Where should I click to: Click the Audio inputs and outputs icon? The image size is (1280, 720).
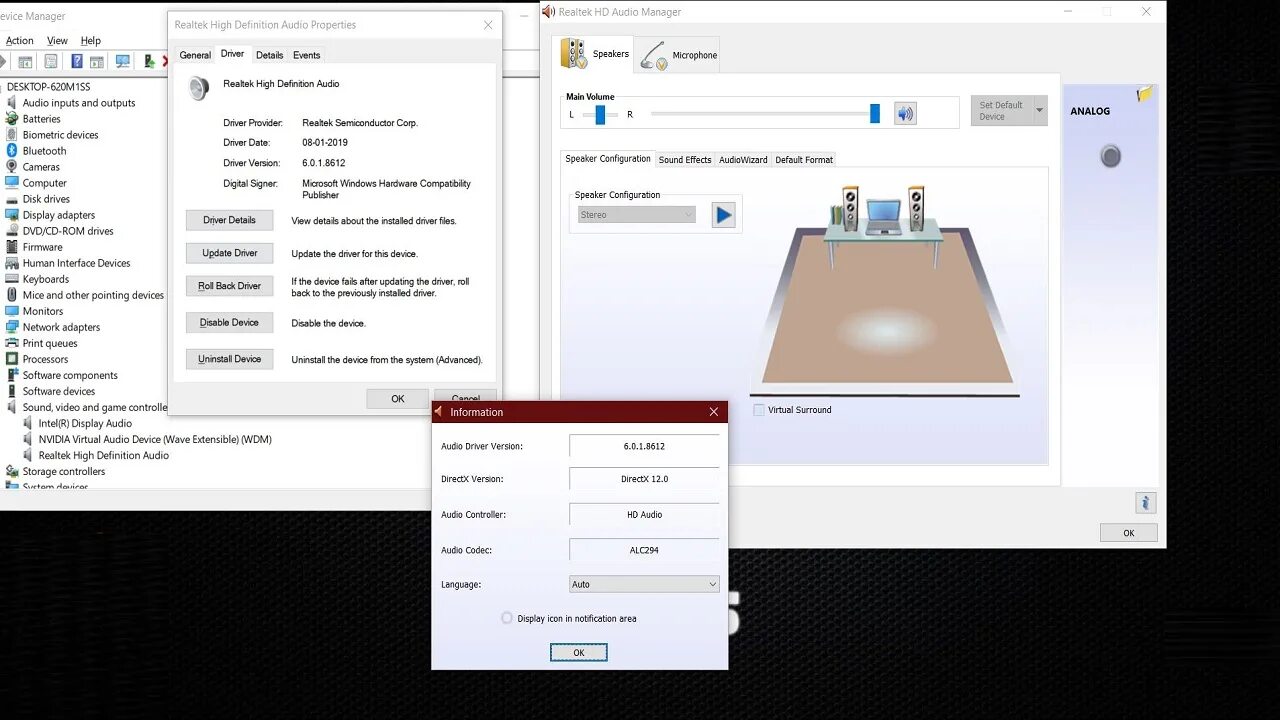click(12, 103)
